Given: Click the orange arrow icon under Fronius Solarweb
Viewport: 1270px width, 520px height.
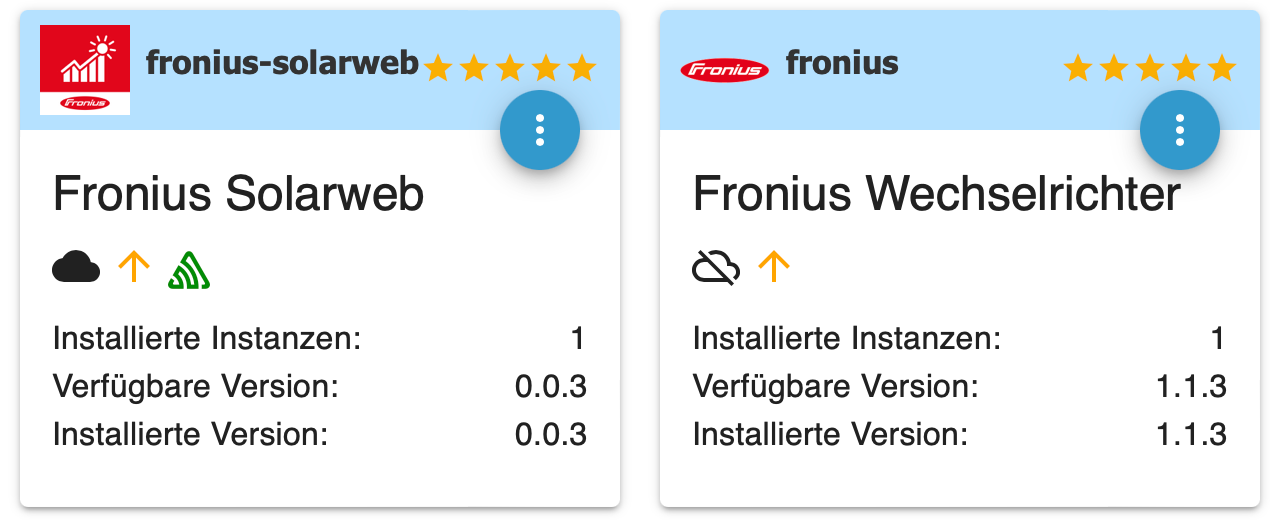Looking at the screenshot, I should coord(134,267).
